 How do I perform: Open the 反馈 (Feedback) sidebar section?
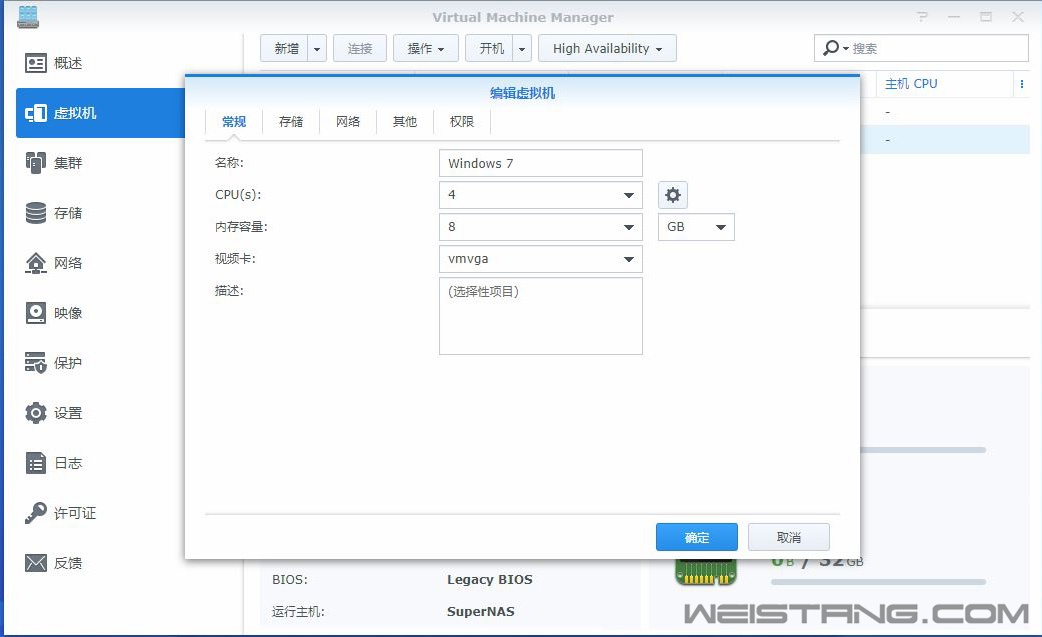60,563
